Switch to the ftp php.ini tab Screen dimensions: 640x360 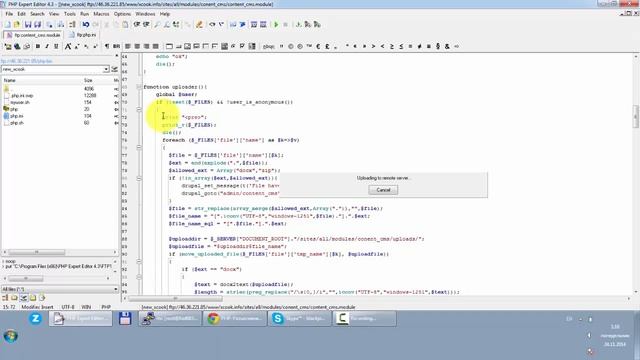83,35
